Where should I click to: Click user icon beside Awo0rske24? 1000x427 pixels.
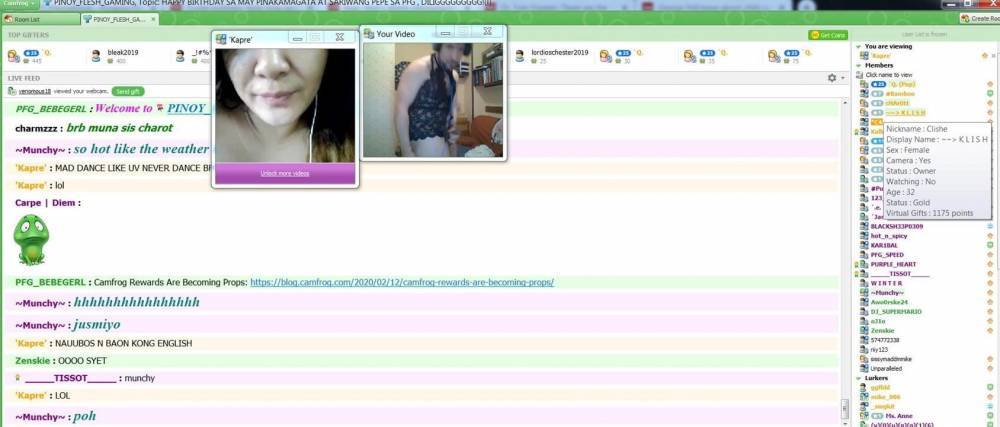point(864,302)
